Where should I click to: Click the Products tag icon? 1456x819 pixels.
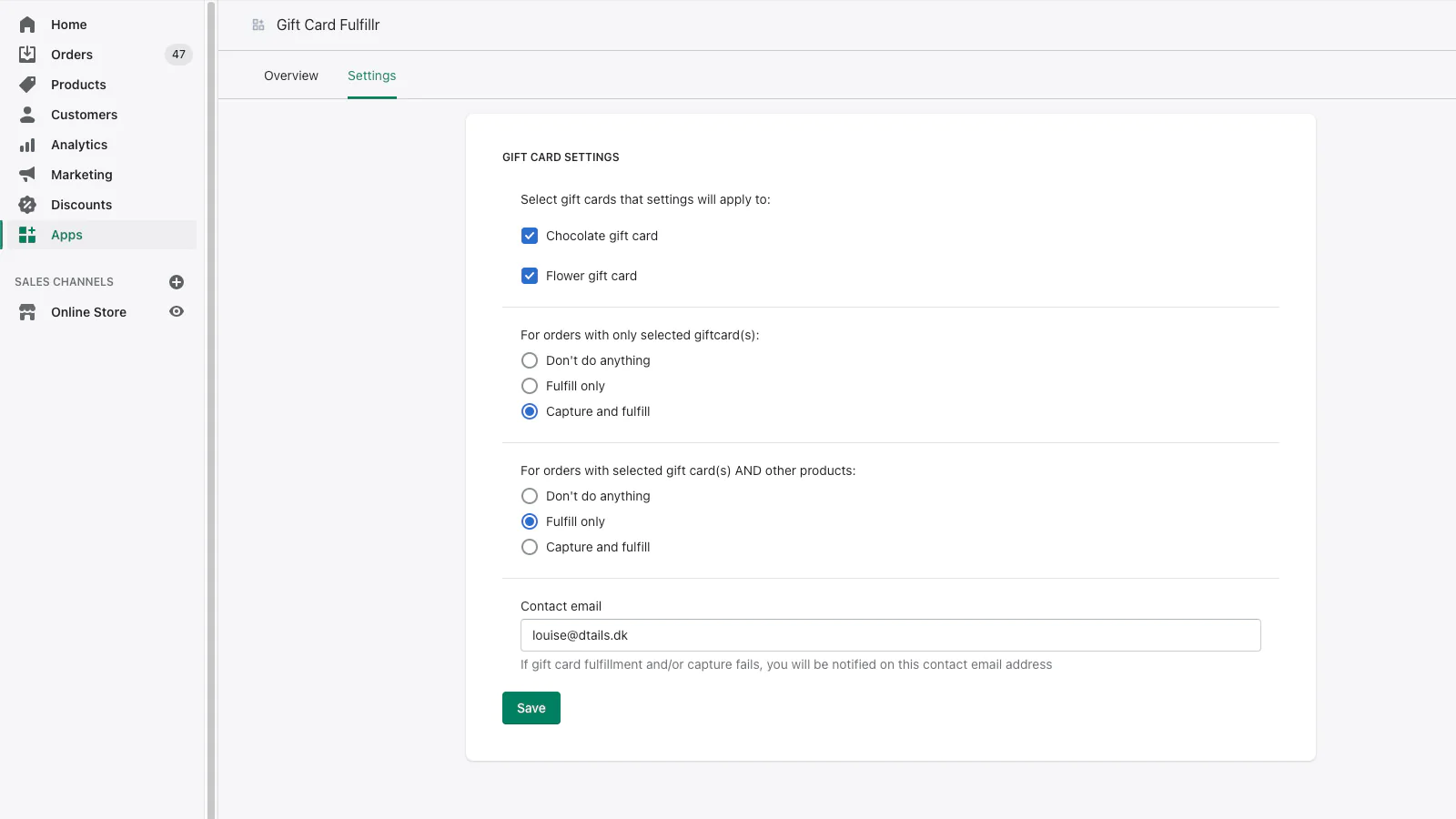27,85
